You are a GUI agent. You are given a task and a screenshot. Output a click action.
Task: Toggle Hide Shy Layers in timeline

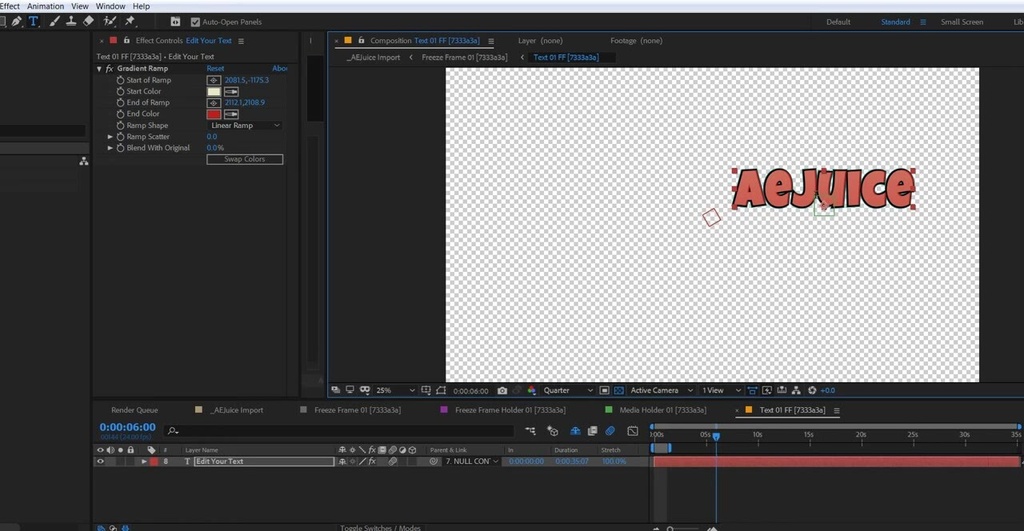(575, 431)
